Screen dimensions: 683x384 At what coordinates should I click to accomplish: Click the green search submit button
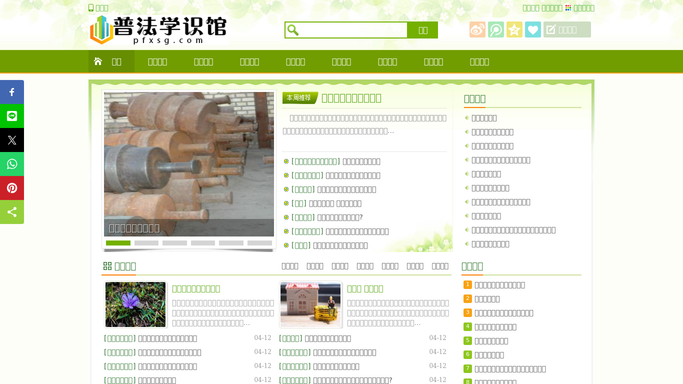point(423,30)
